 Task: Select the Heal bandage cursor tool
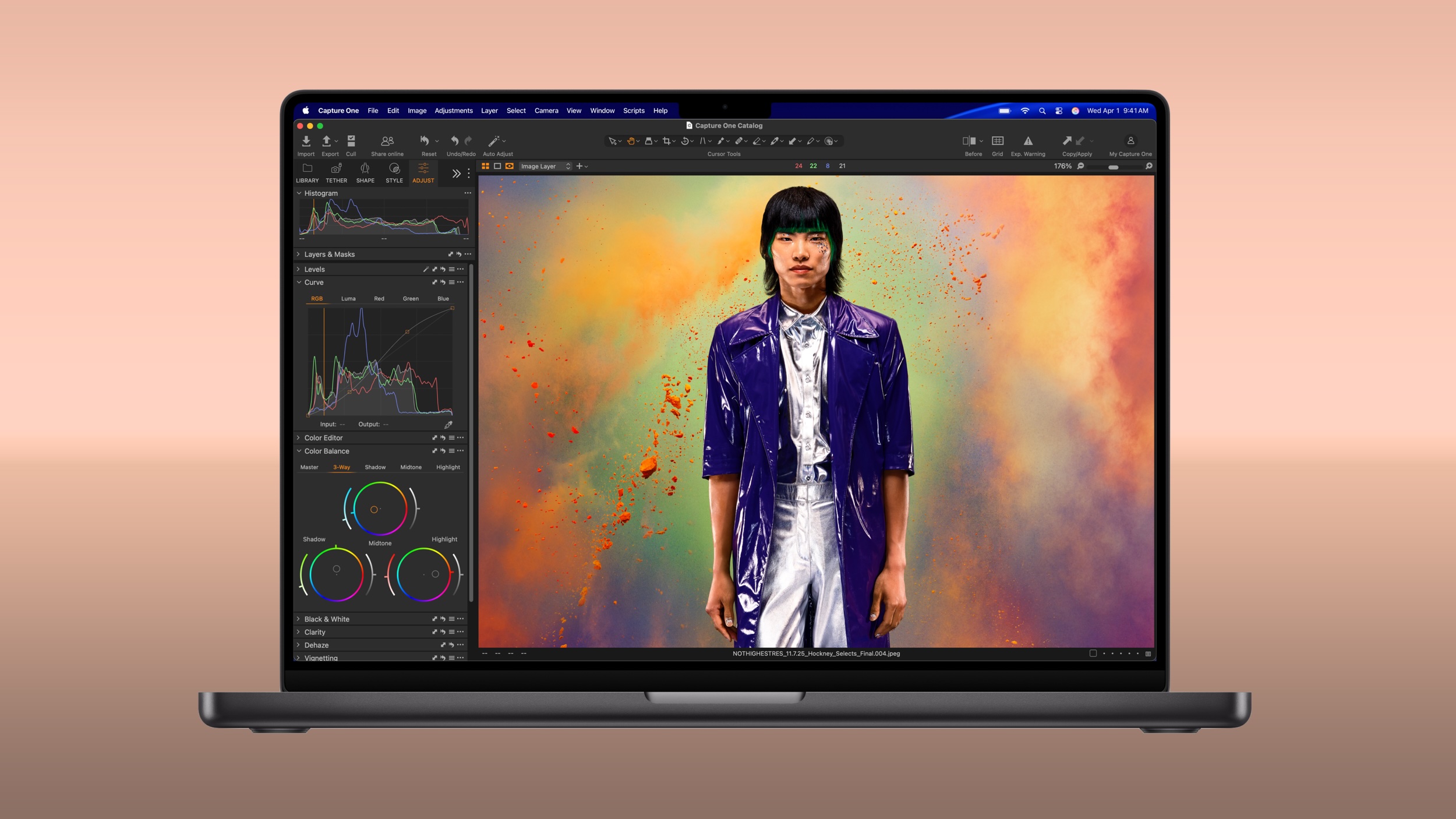738,141
